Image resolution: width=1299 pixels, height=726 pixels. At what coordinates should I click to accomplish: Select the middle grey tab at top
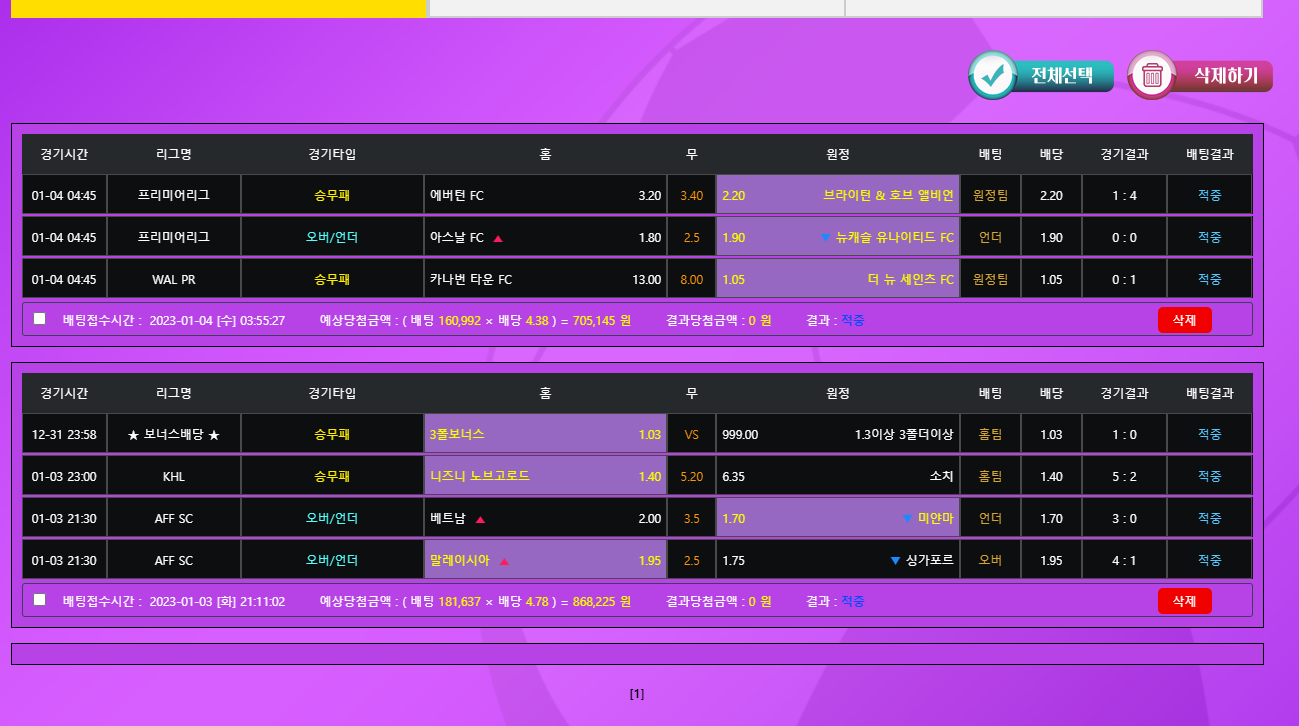[x=636, y=8]
